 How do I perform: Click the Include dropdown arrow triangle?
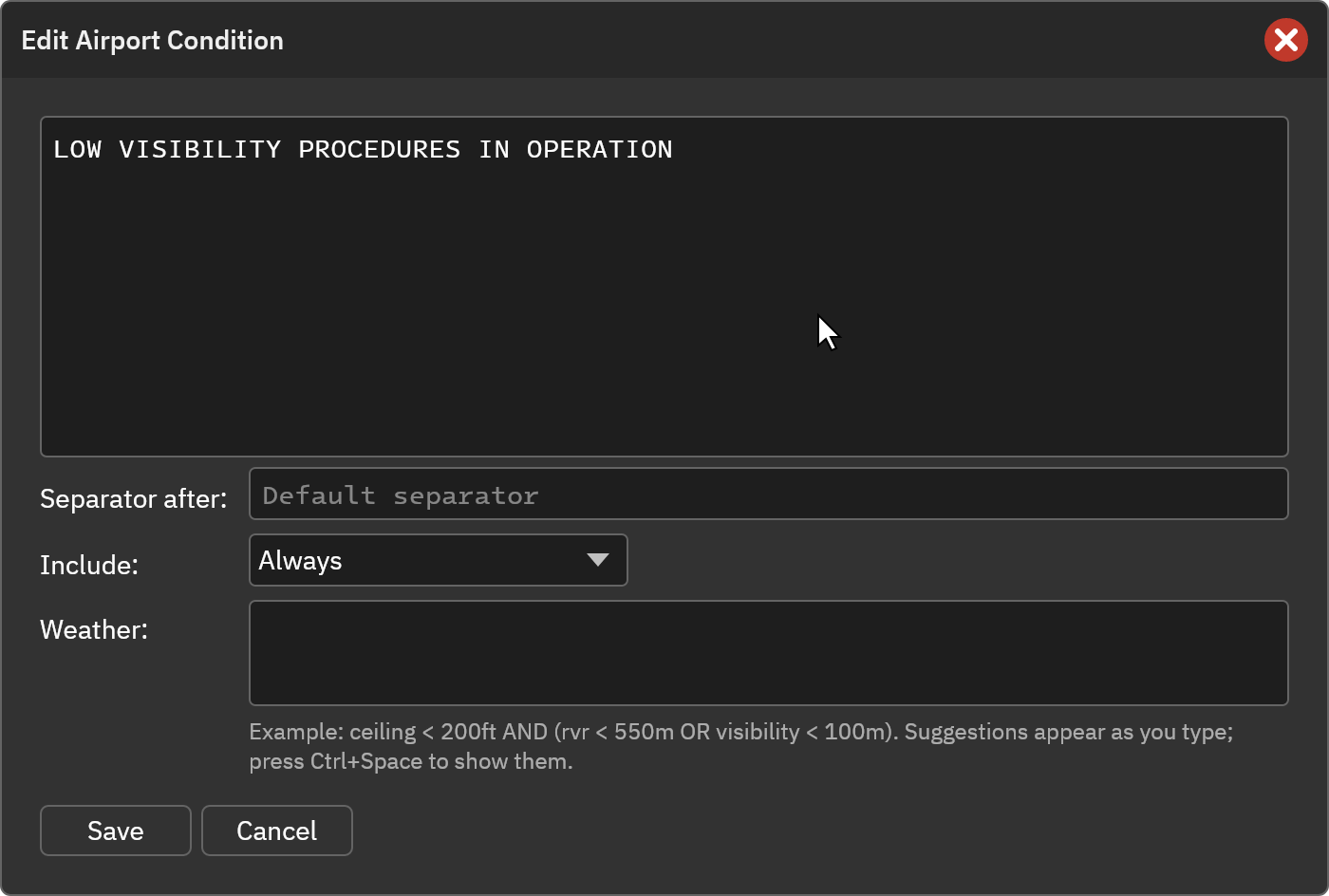pos(598,560)
